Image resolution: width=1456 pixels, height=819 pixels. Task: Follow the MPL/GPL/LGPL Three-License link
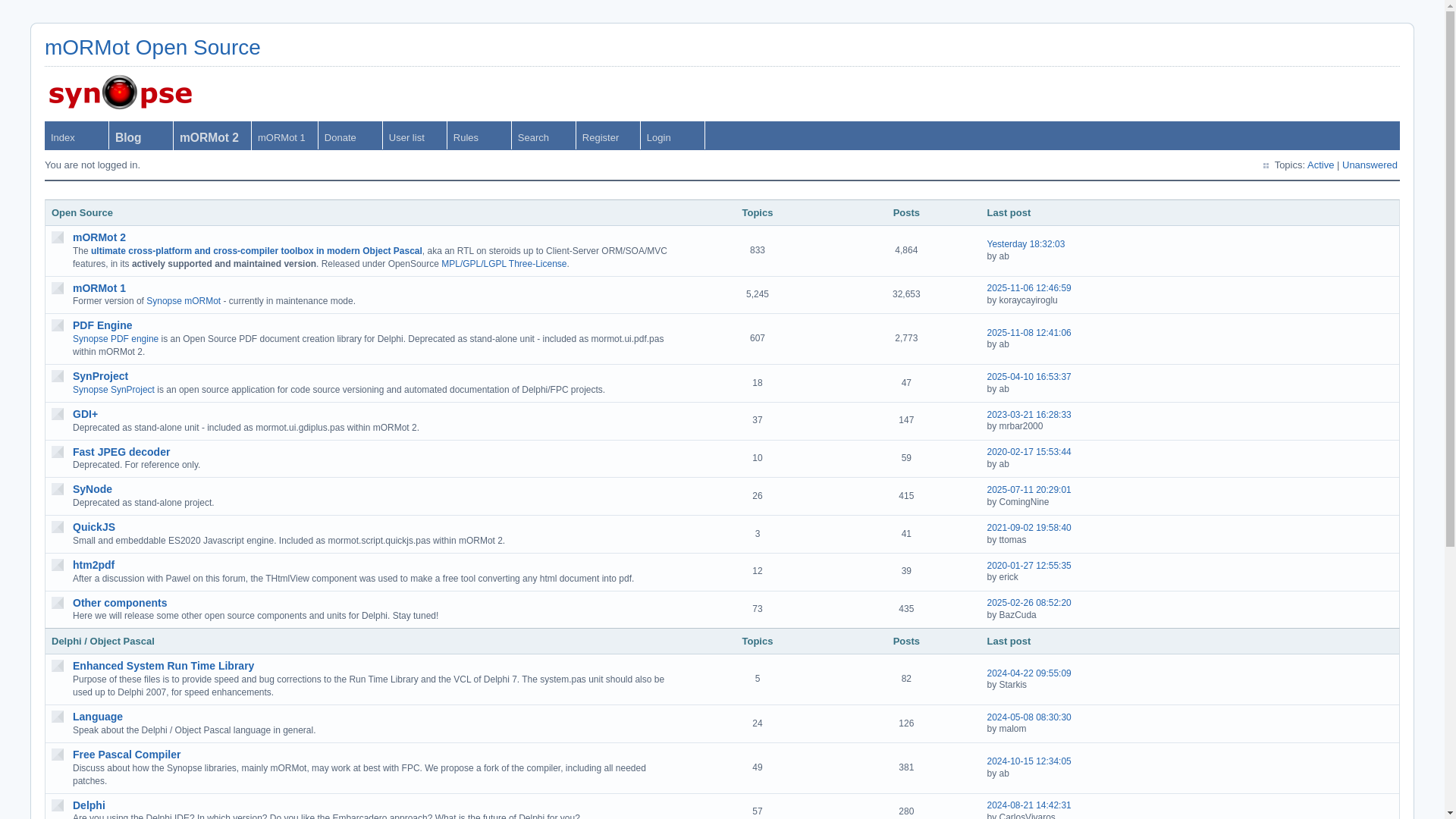(505, 264)
